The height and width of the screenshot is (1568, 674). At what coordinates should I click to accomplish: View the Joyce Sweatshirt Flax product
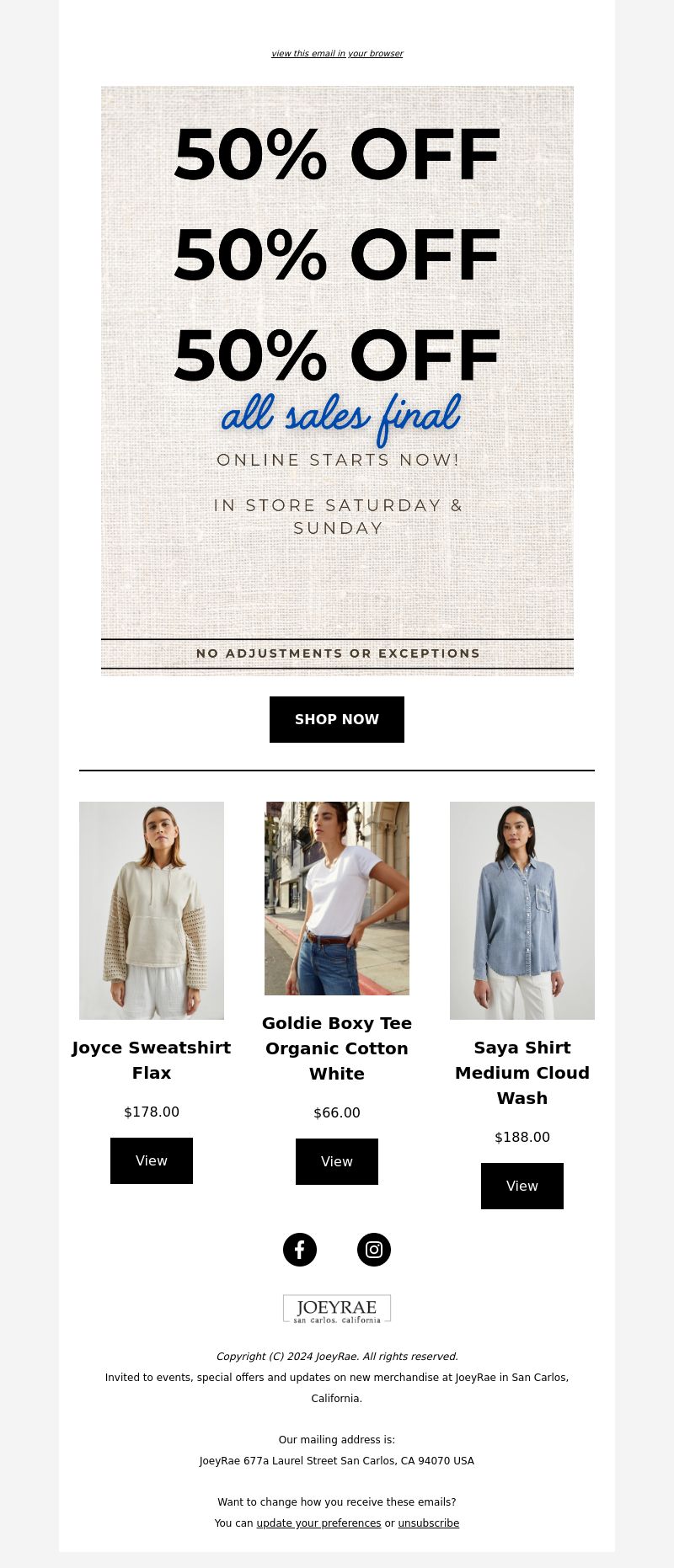pos(152,1160)
